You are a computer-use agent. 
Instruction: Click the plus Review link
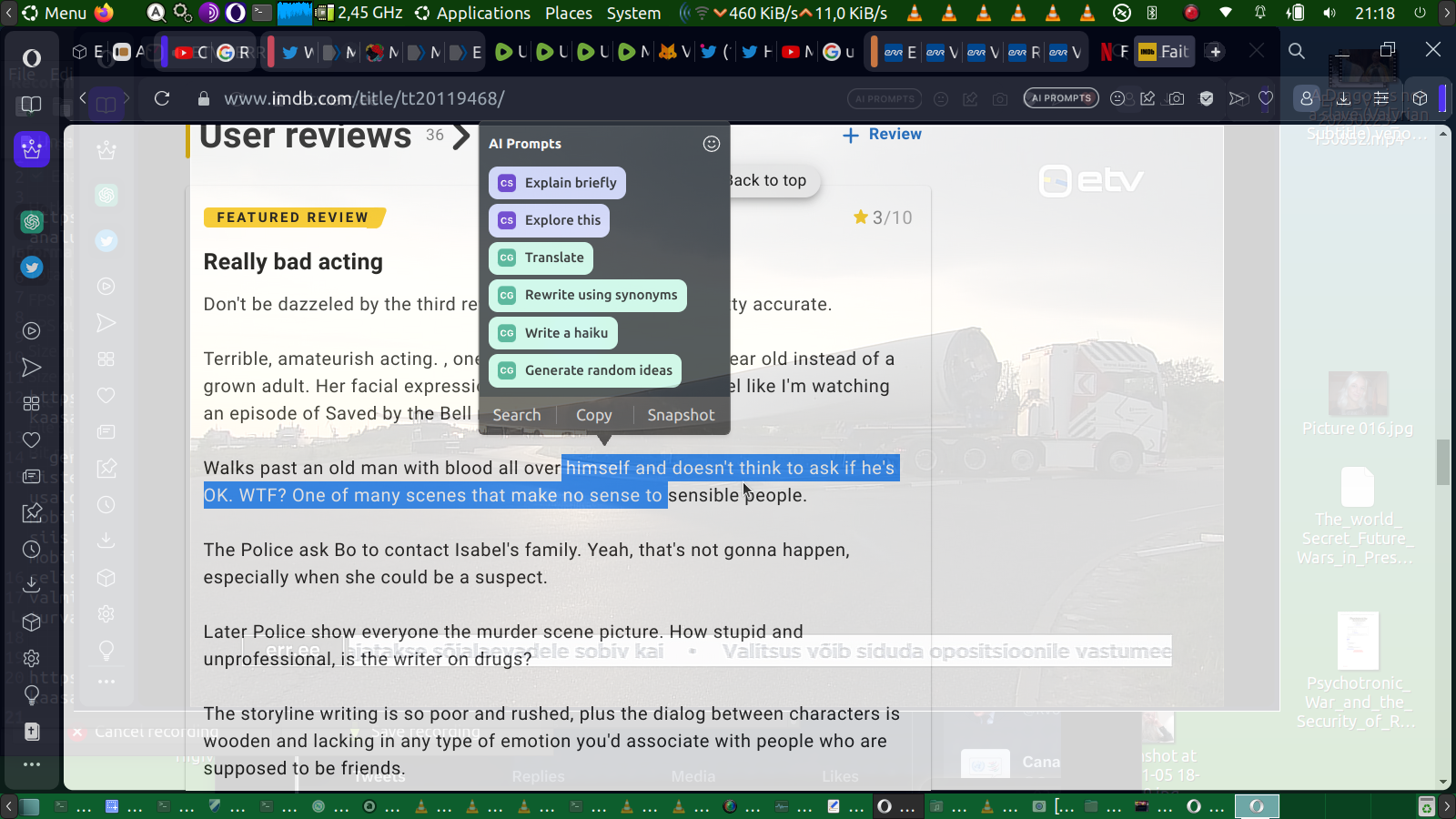click(882, 135)
